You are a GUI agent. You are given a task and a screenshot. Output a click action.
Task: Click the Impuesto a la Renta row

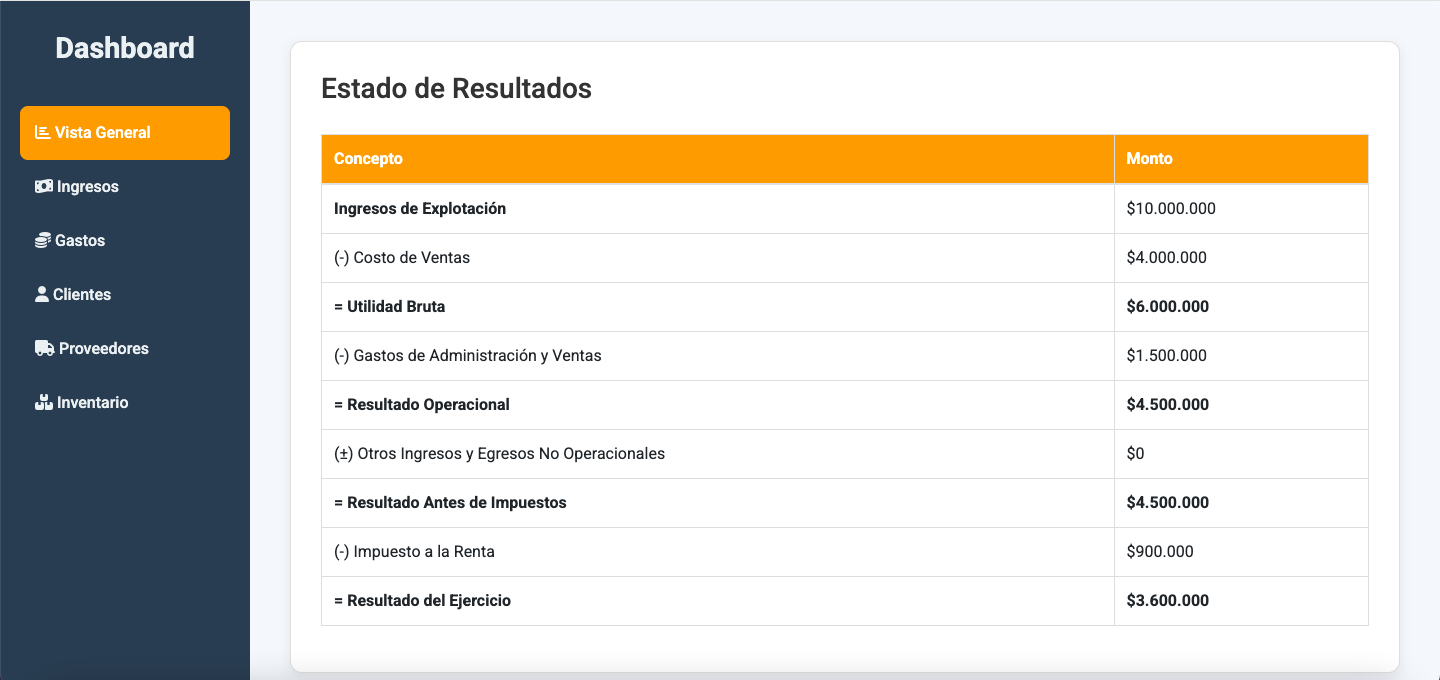point(845,552)
